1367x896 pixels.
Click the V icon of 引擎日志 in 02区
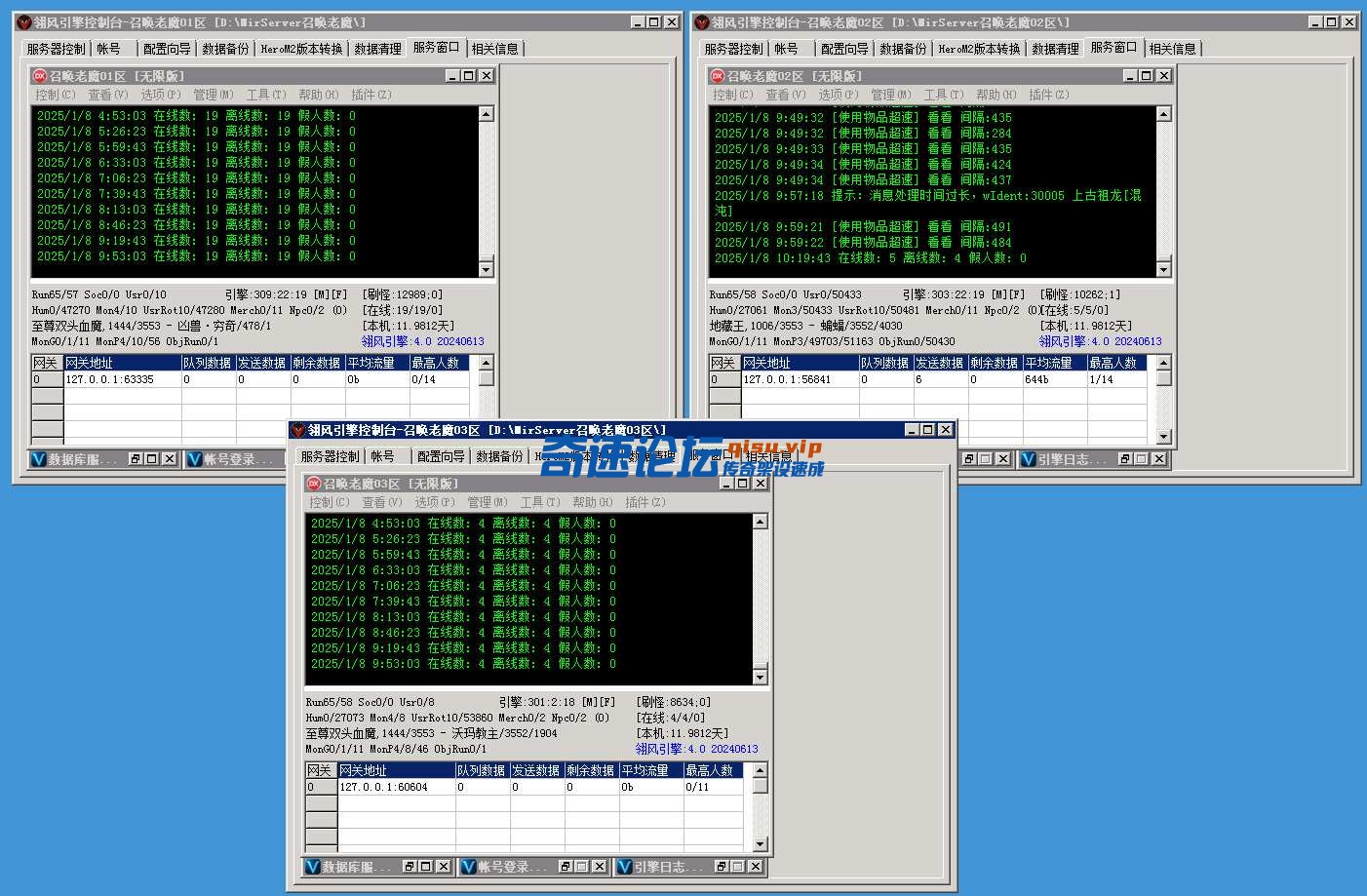tap(1029, 459)
